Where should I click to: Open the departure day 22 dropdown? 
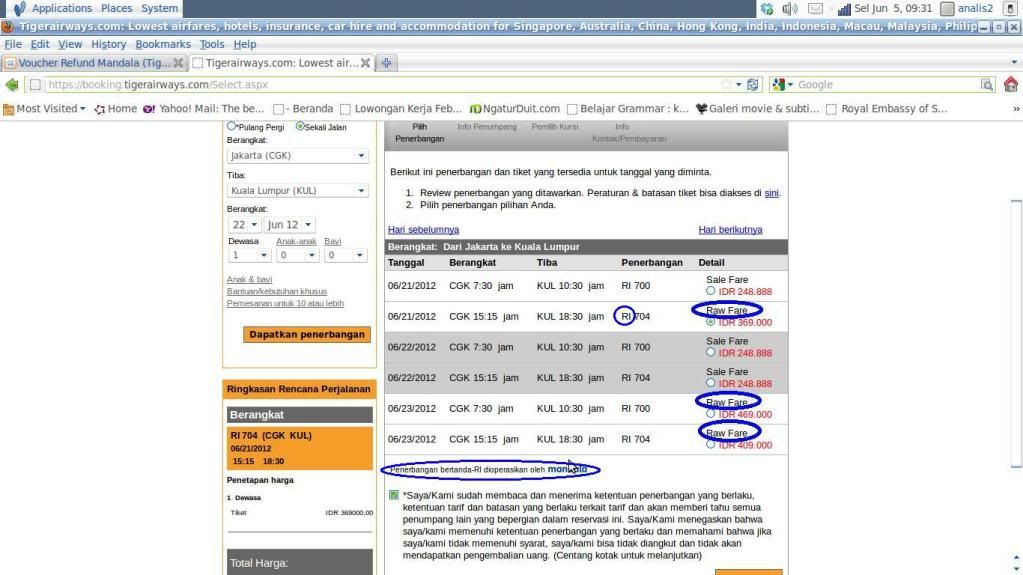pos(244,225)
